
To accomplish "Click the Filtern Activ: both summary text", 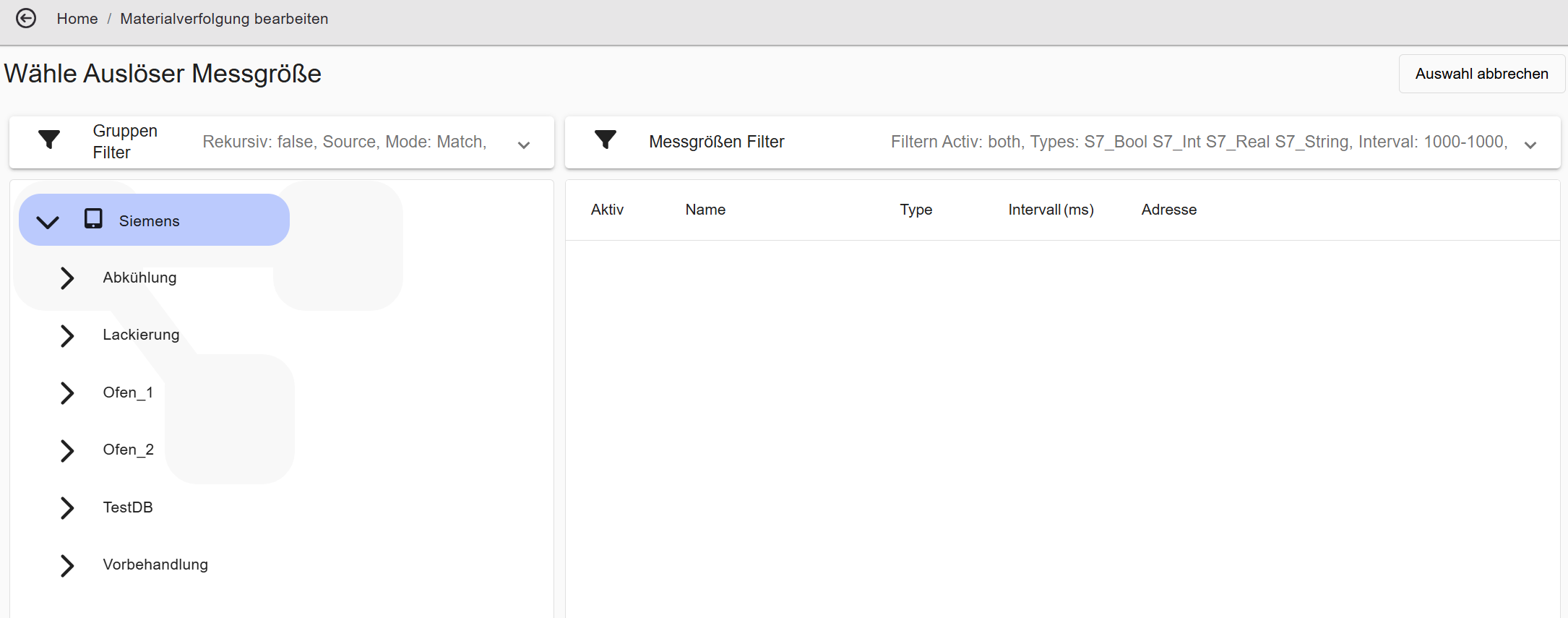I will click(1199, 142).
